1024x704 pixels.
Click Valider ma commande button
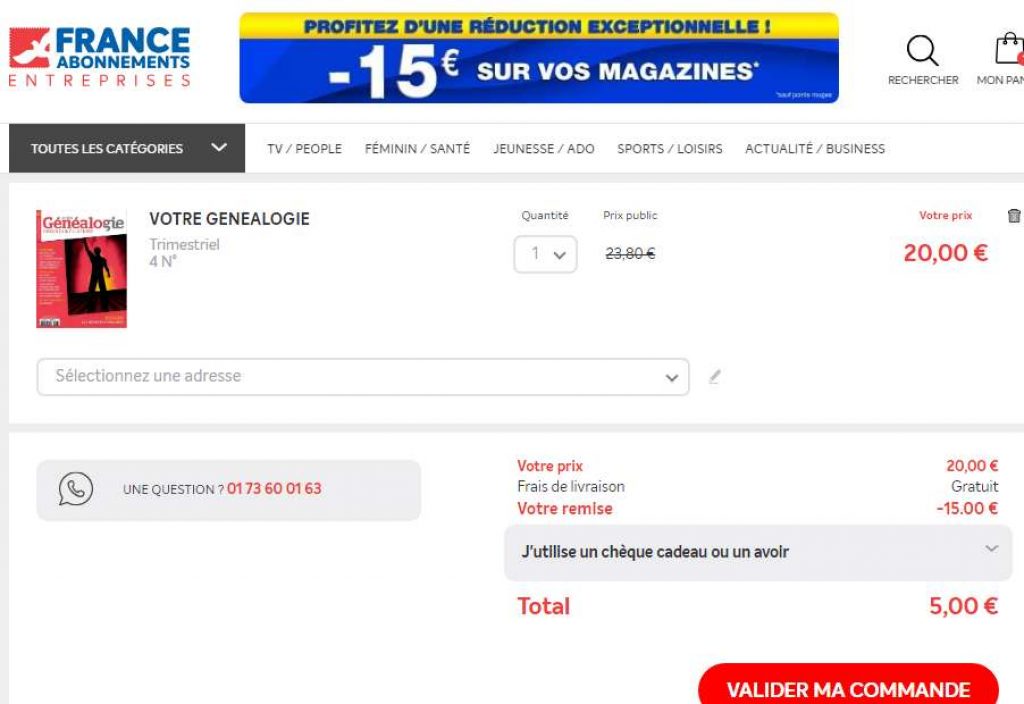point(848,686)
